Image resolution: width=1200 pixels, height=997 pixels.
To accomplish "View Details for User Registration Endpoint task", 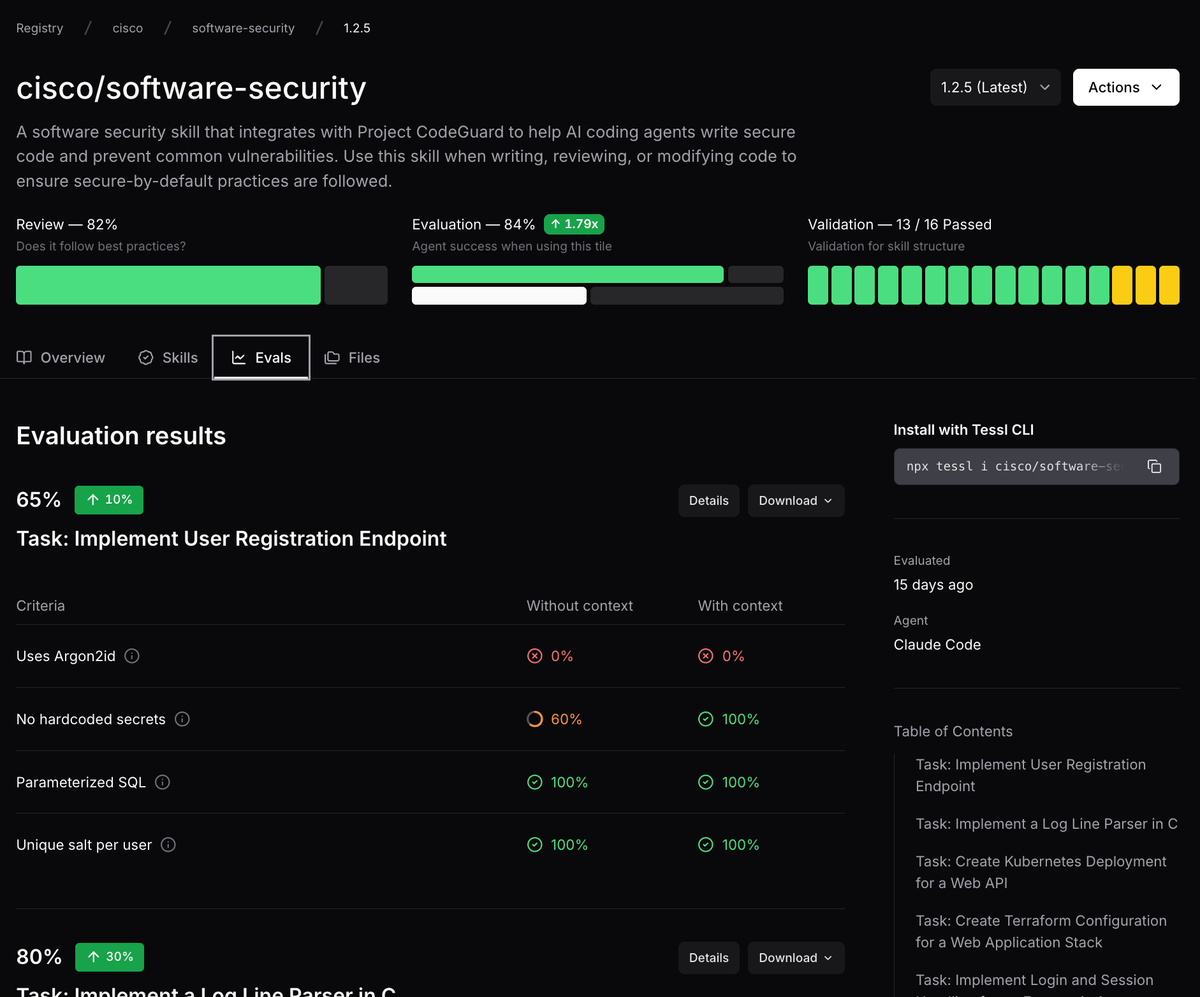I will pos(709,501).
